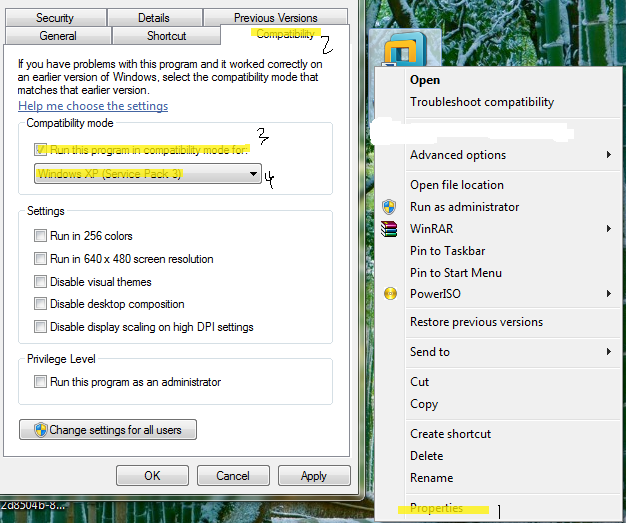The height and width of the screenshot is (523, 626).
Task: Enable Disable display scaling on high DPI
Action: [x=40, y=327]
